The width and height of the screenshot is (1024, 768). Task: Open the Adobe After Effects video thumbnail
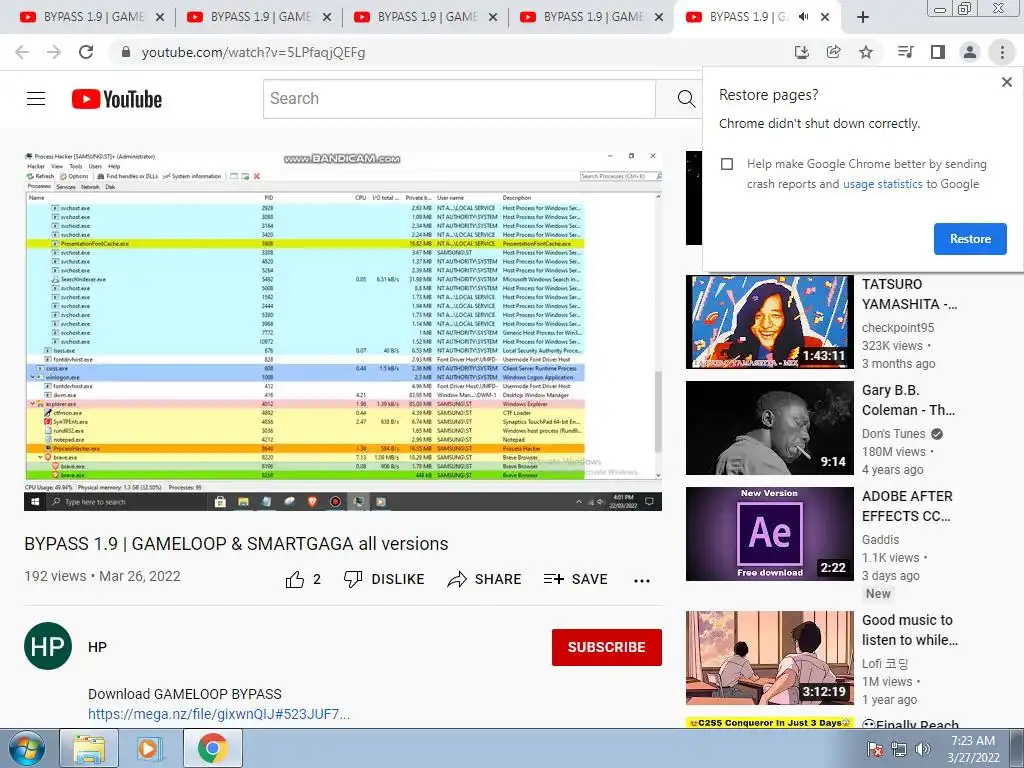click(x=769, y=534)
